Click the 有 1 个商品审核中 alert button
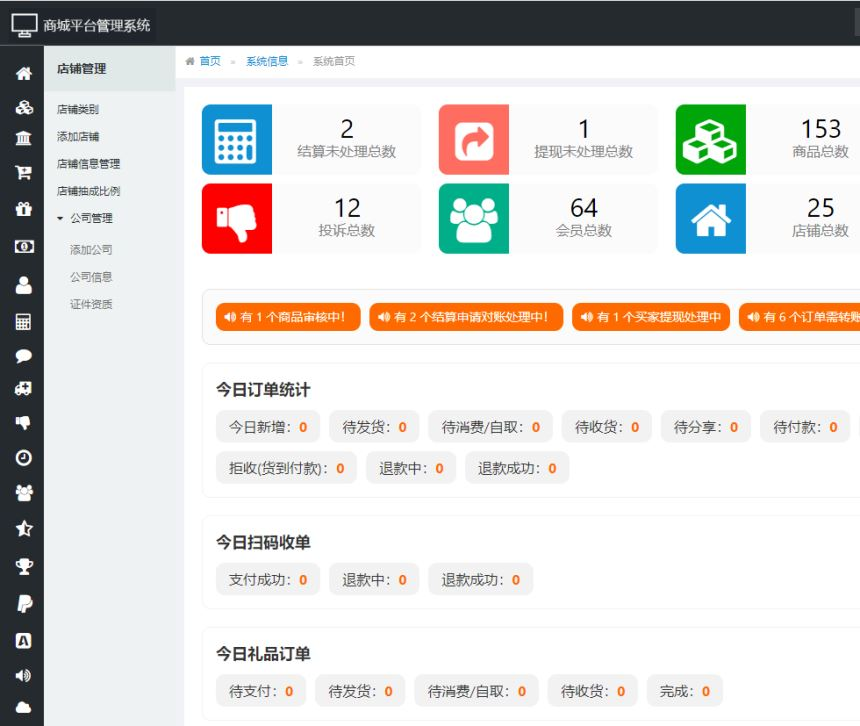The height and width of the screenshot is (726, 860). (288, 317)
